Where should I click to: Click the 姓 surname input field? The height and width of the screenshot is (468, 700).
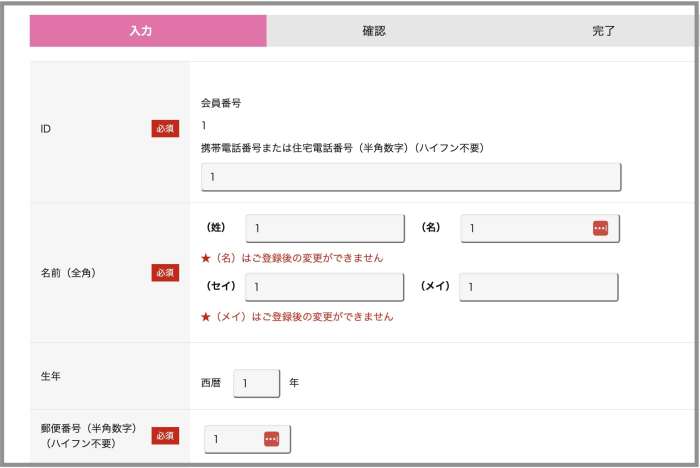click(325, 228)
